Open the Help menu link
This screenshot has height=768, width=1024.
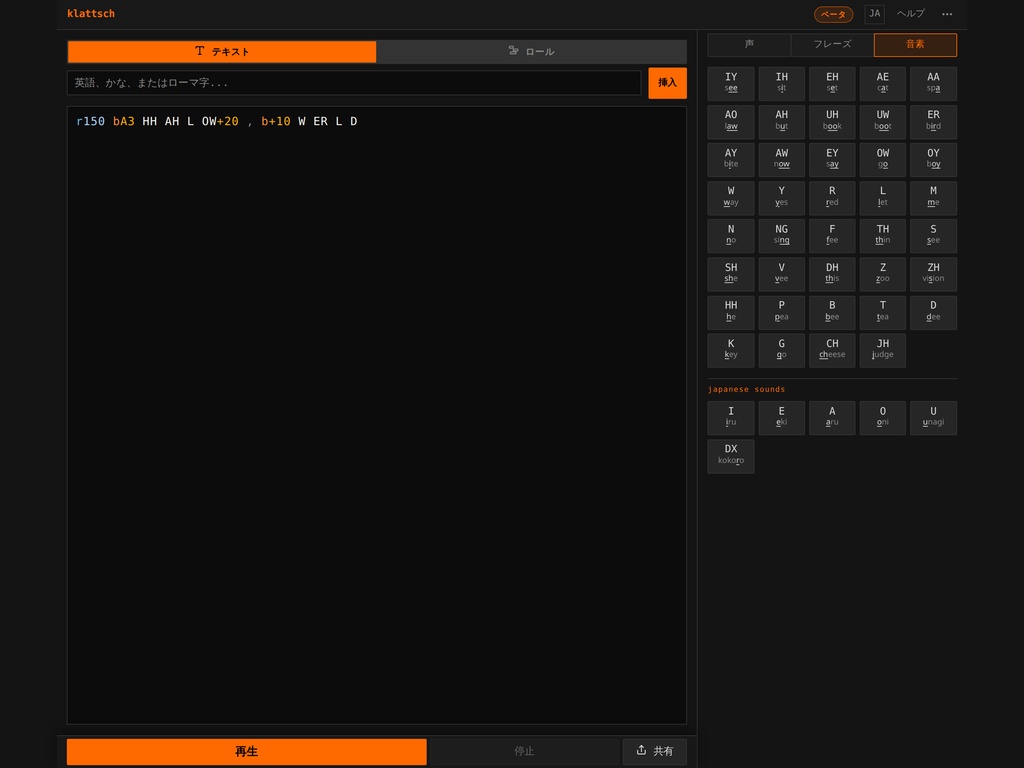pyautogui.click(x=910, y=14)
